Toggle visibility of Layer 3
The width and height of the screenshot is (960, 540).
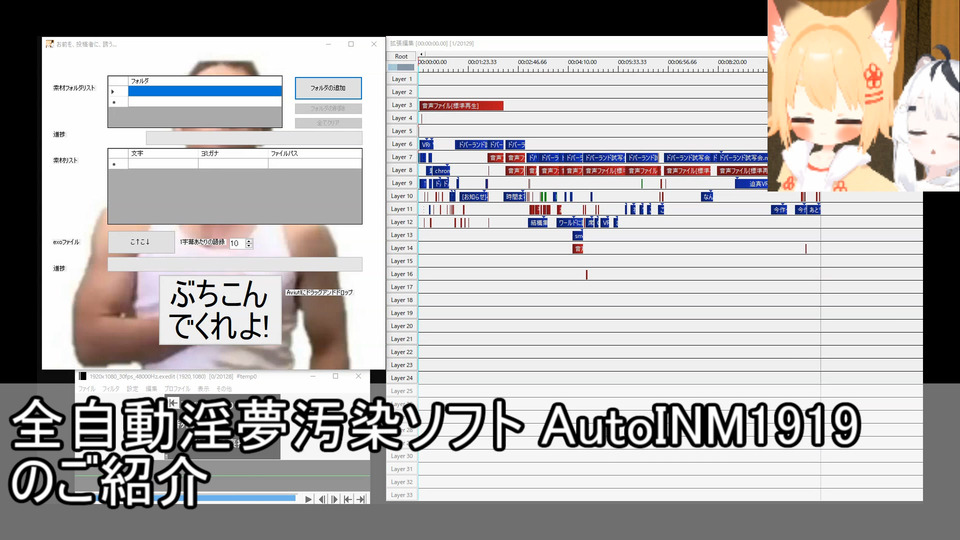(x=402, y=105)
